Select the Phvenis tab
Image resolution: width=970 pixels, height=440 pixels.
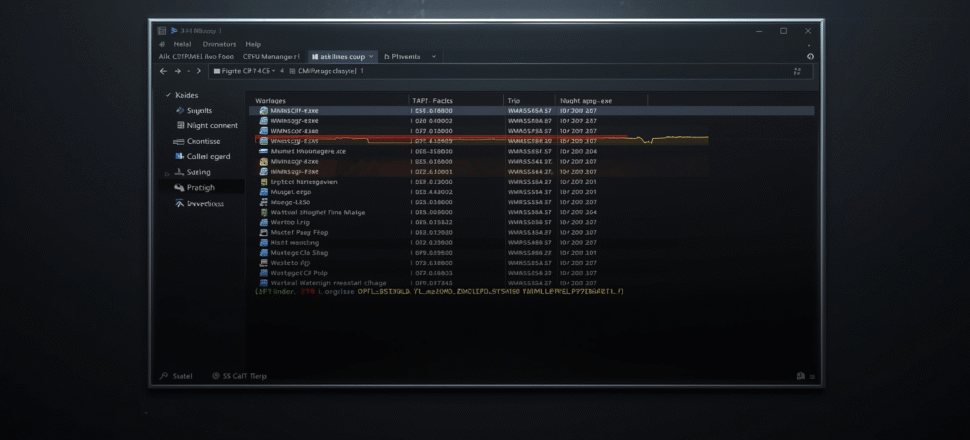[402, 57]
